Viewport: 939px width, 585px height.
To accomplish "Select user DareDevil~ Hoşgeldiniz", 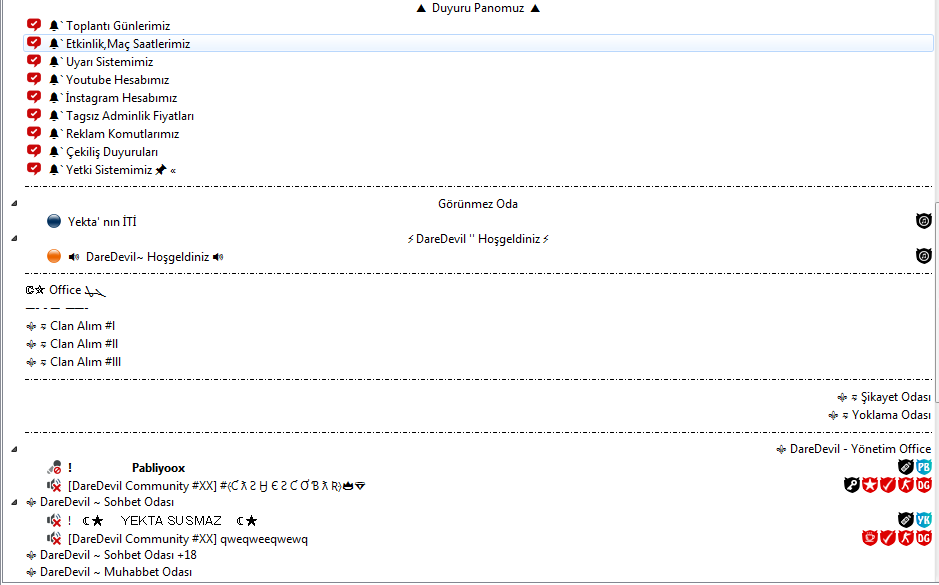I will click(147, 257).
